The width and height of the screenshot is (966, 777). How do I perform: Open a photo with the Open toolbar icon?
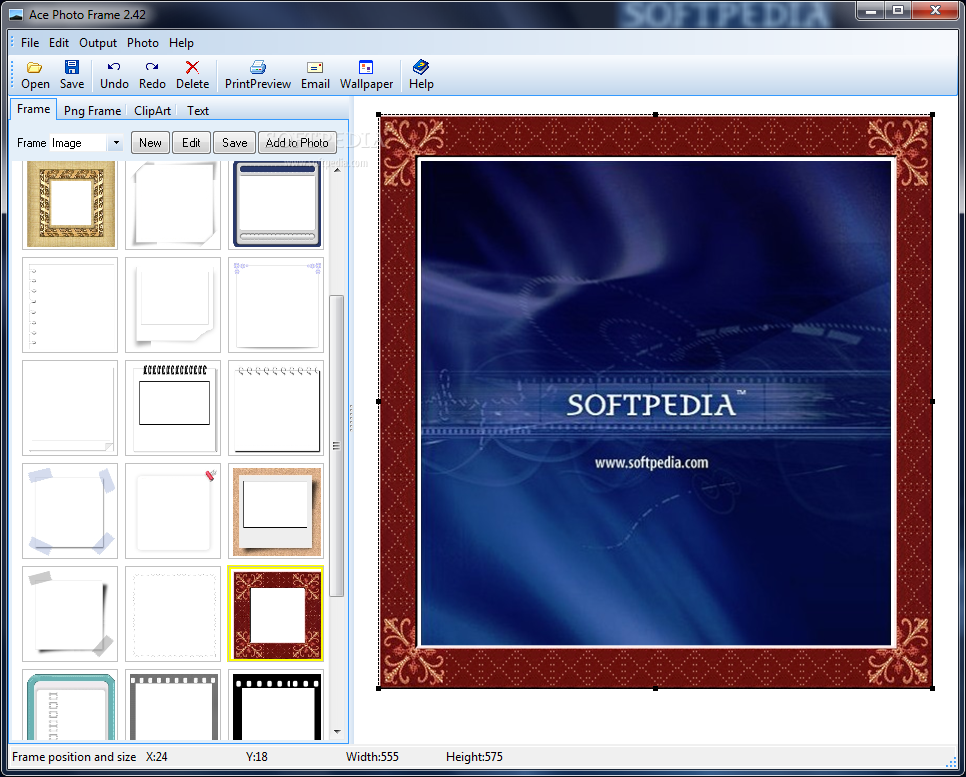35,75
